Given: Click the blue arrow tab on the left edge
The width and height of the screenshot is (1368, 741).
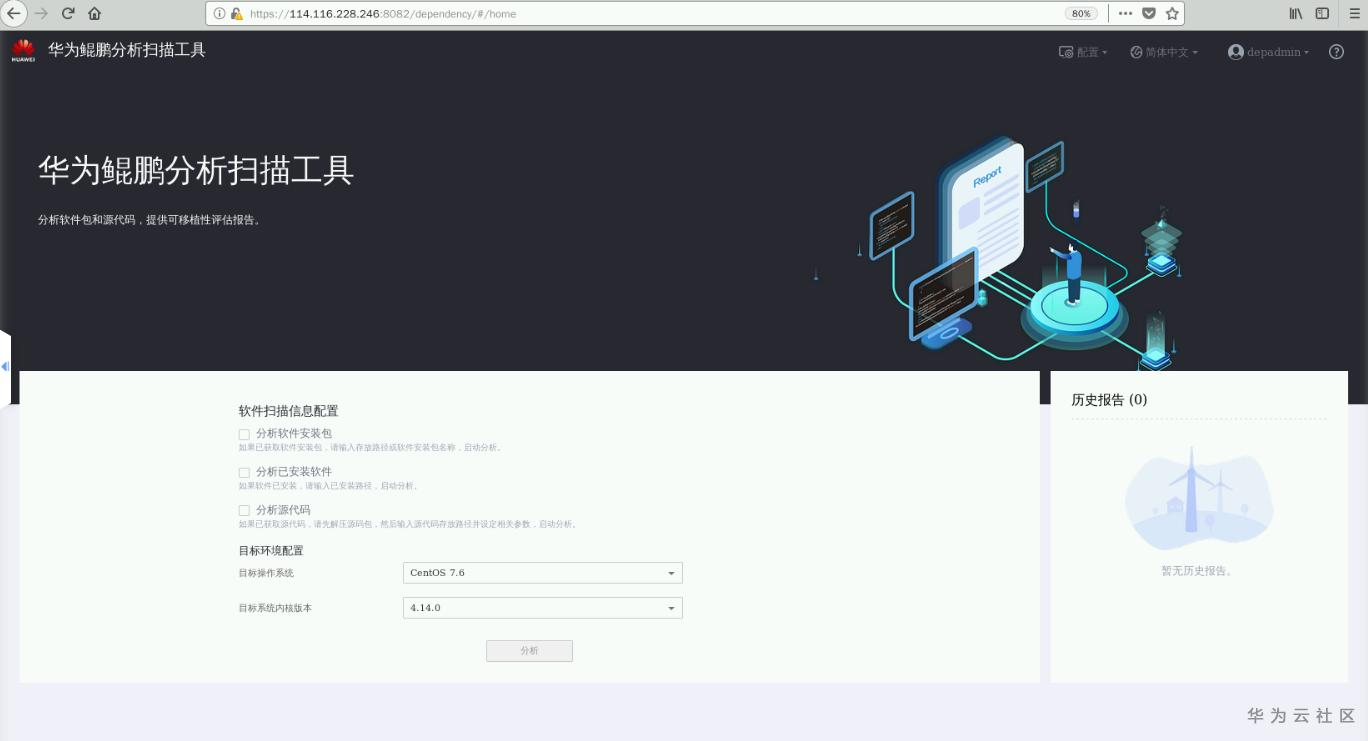Looking at the screenshot, I should [x=5, y=367].
